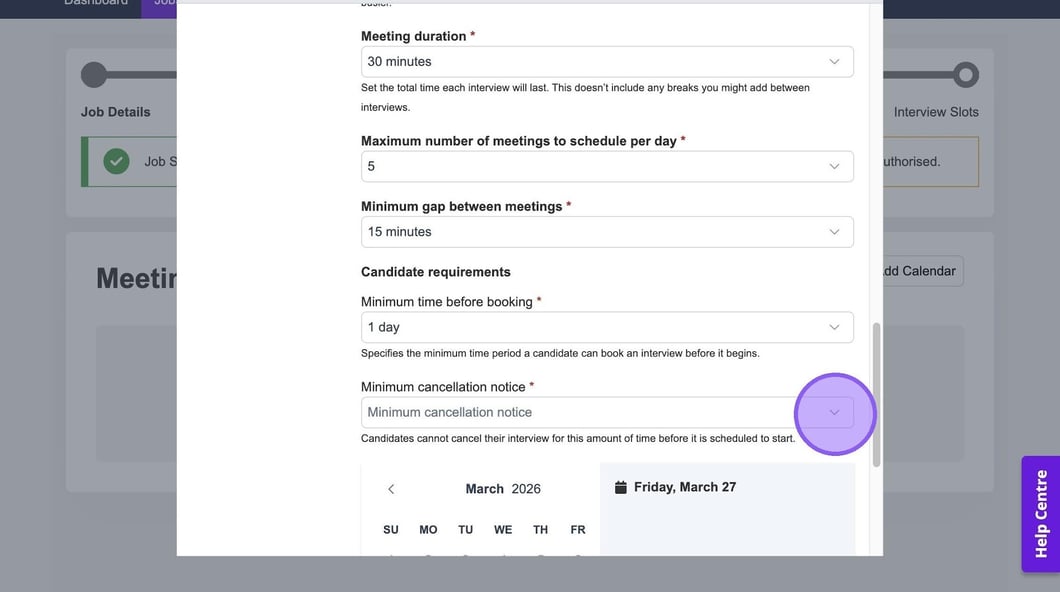
Task: Open the maximum meetings per day select
Action: pyautogui.click(x=590, y=167)
